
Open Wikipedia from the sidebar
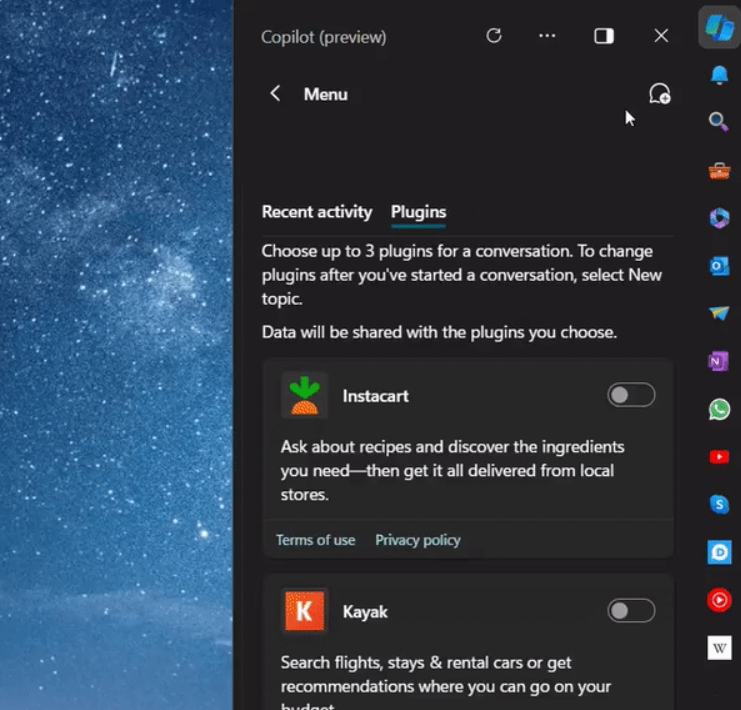(719, 648)
